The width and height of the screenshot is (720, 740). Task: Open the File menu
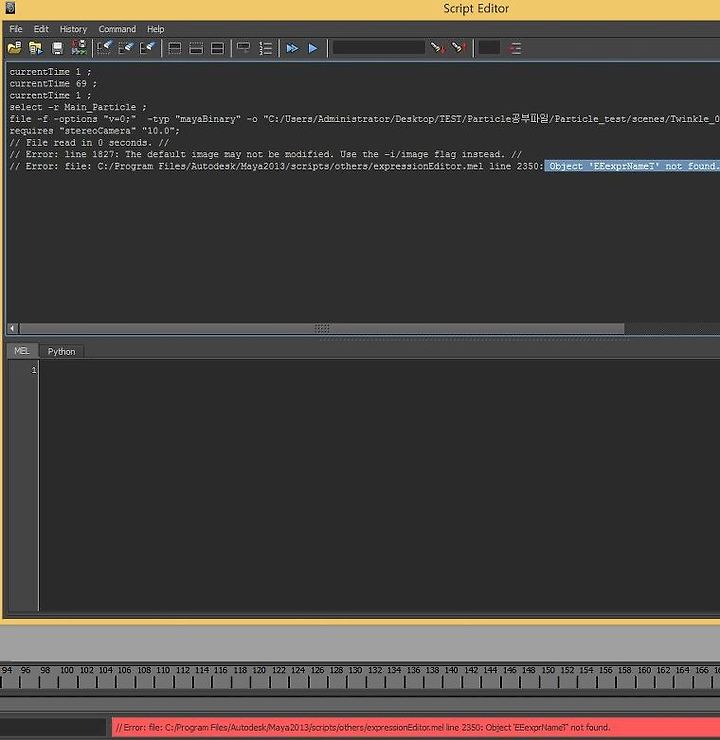click(16, 29)
